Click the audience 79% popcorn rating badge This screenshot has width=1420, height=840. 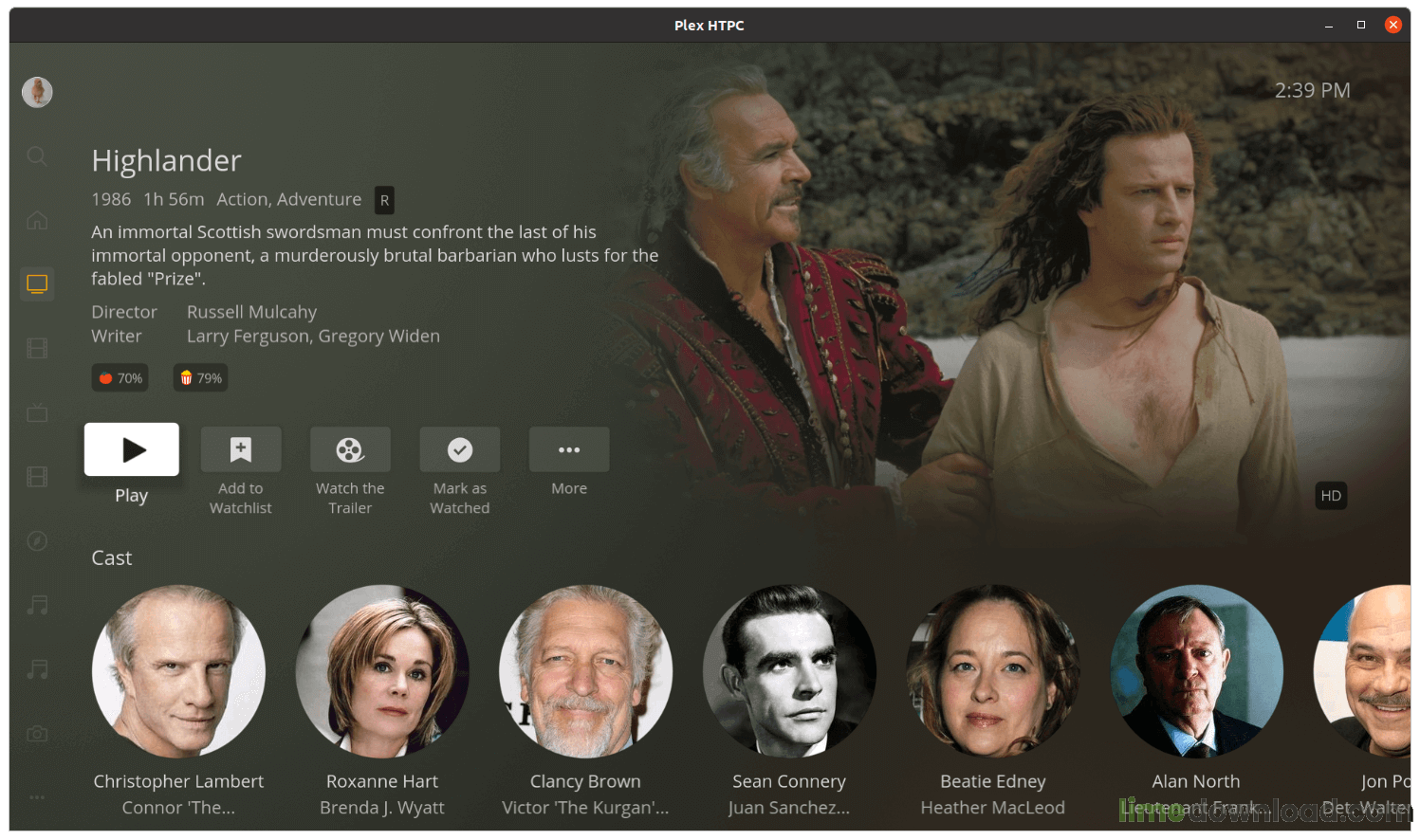click(200, 377)
